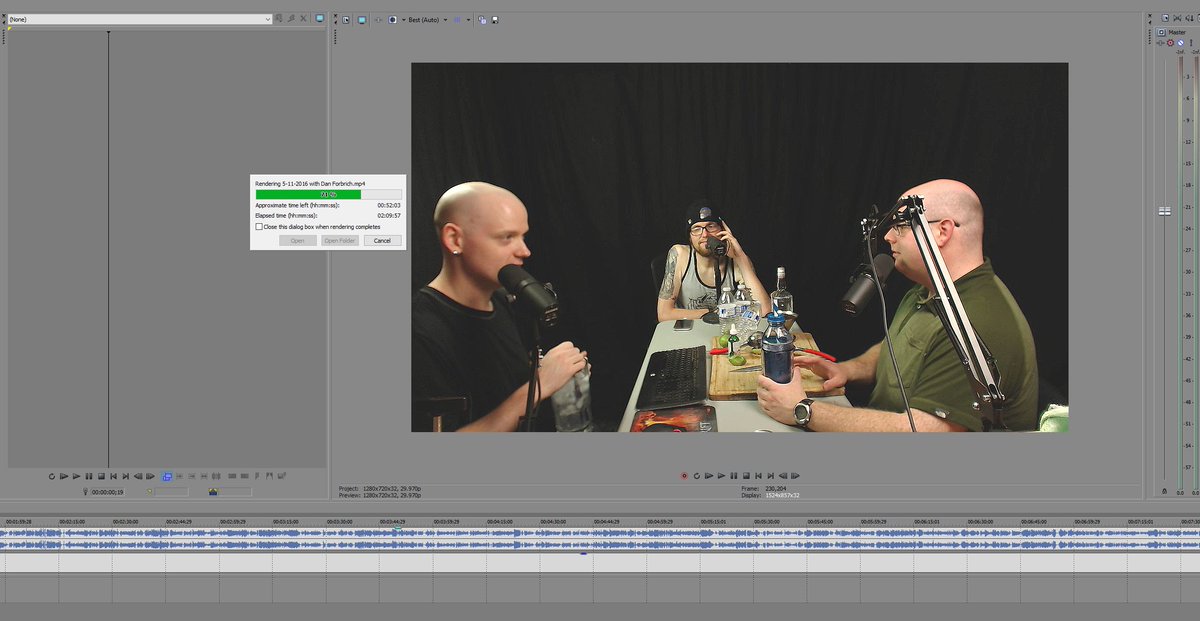Click the lock icon below the Master fader
The image size is (1200, 621).
[x=1164, y=491]
